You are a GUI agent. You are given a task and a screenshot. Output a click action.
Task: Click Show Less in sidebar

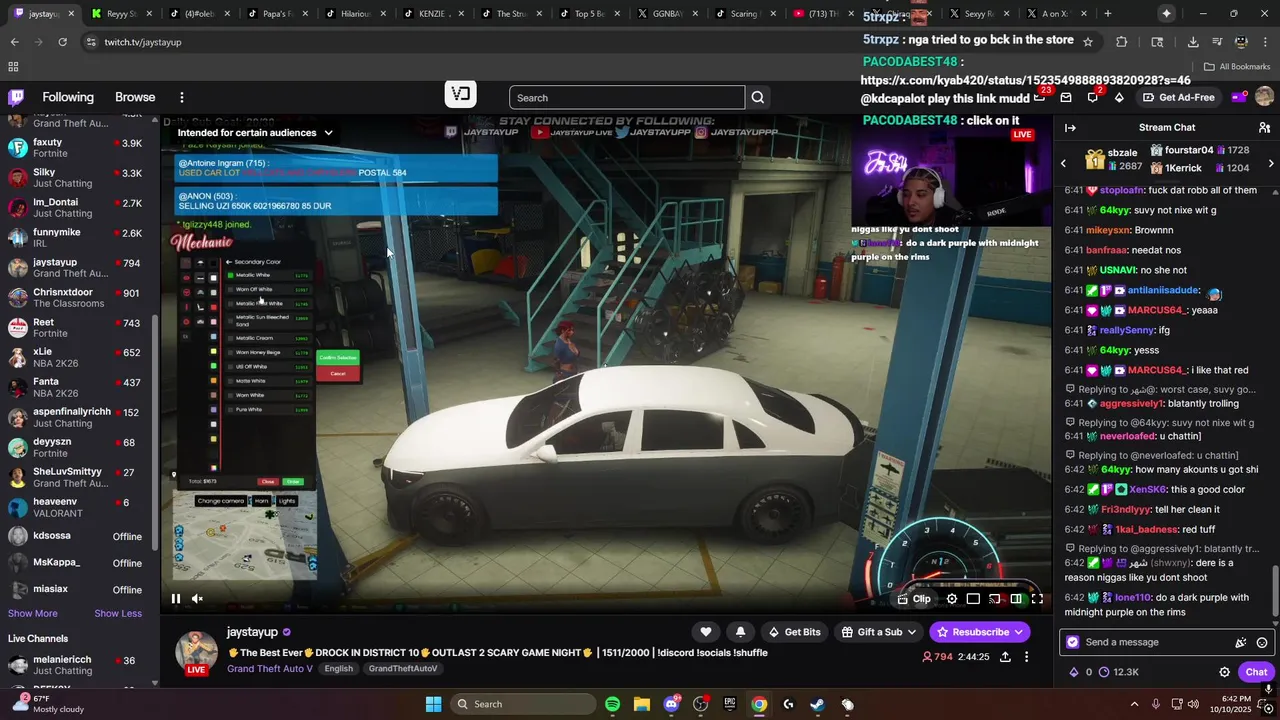pyautogui.click(x=118, y=613)
